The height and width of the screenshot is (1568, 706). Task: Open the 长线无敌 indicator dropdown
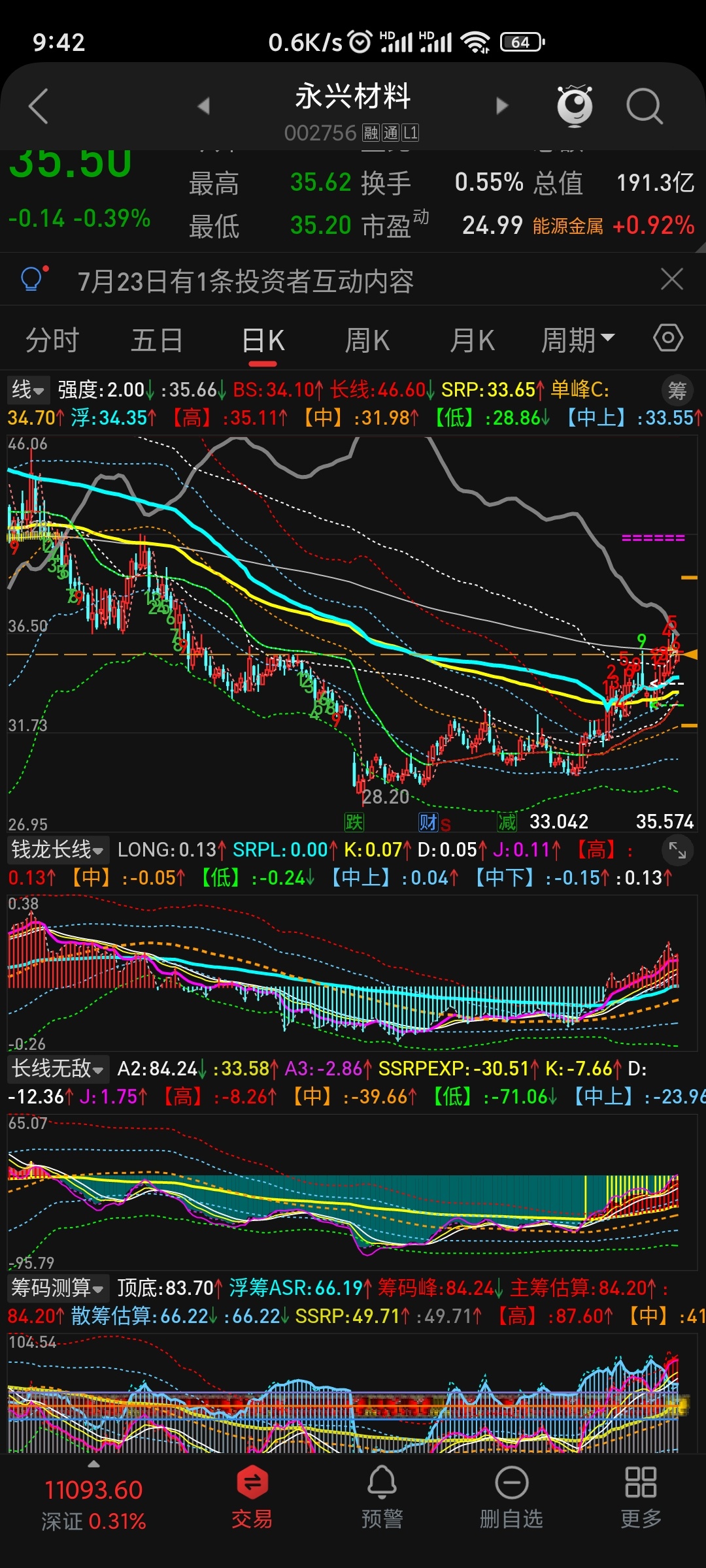58,1068
